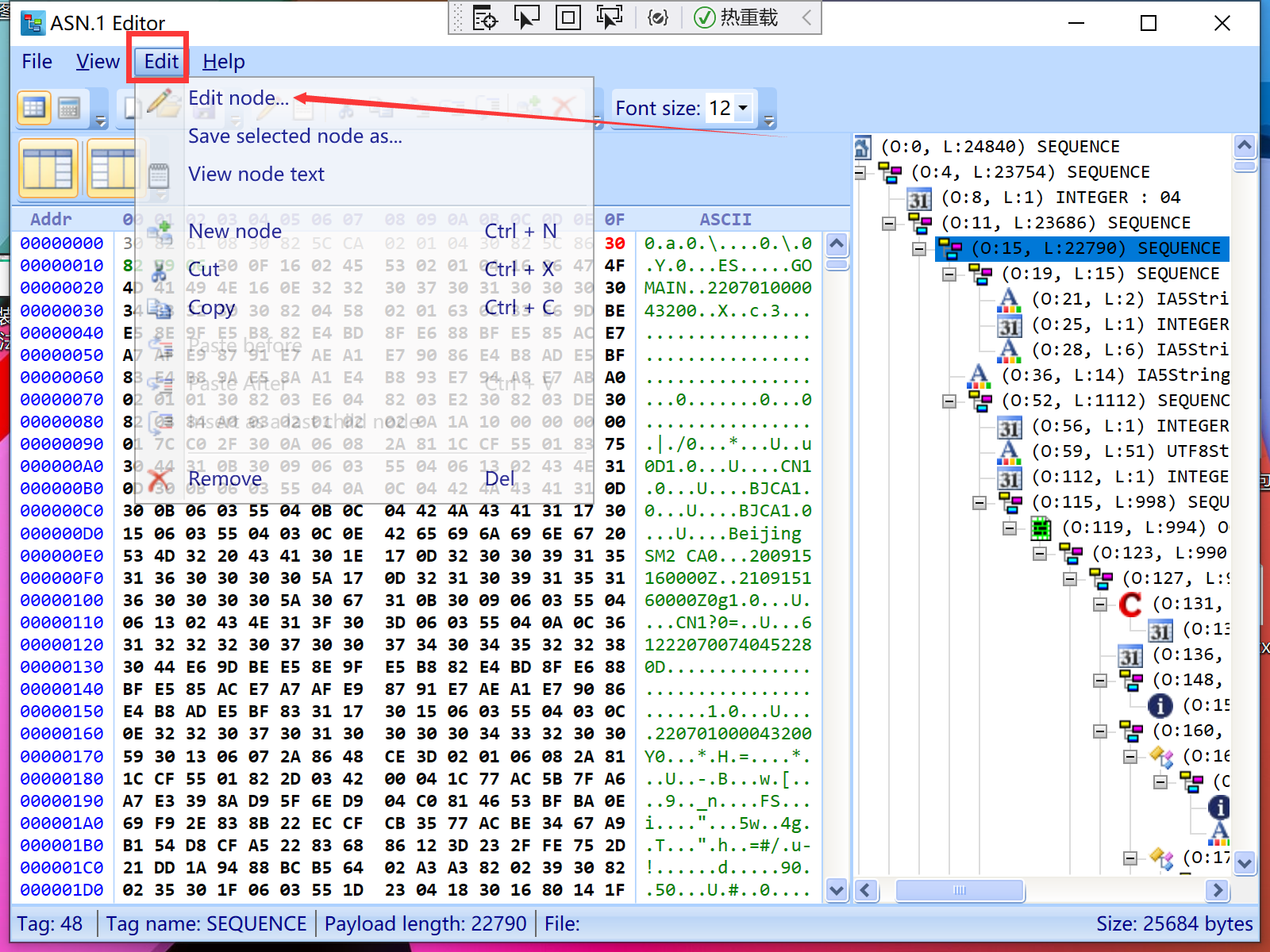Viewport: 1270px width, 952px height.
Task: Click the SEQUENCE icon of (0:4, L:23754)
Action: [x=890, y=172]
